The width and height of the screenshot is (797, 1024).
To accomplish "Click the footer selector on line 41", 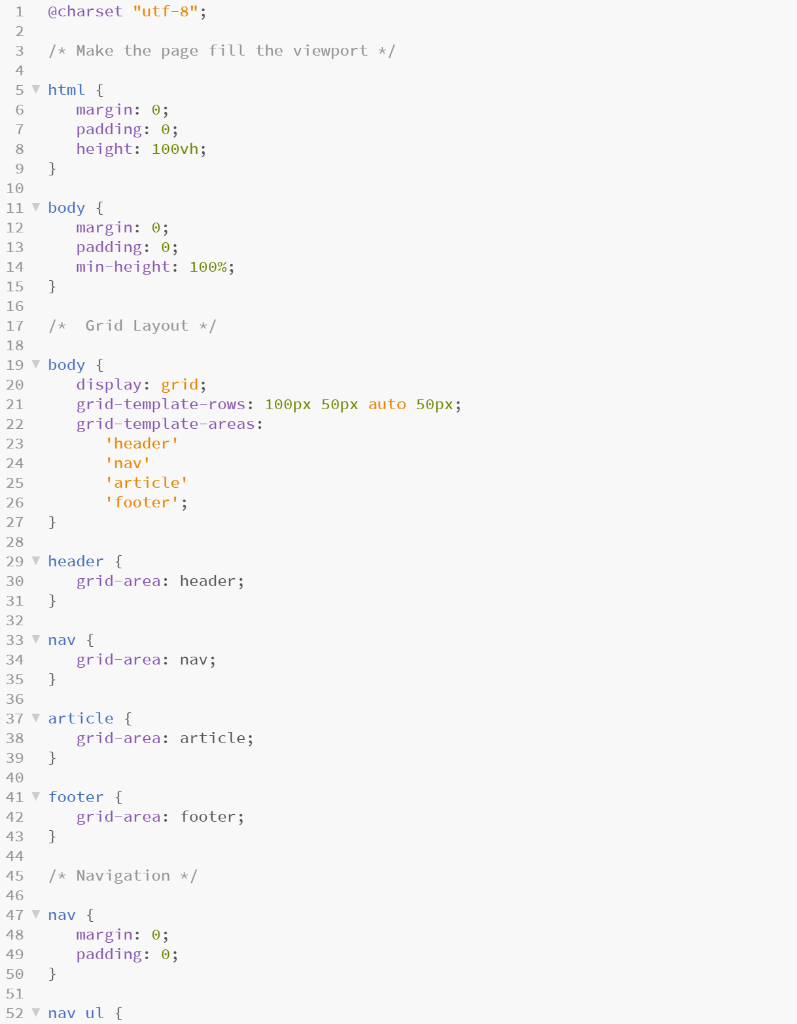I will (76, 797).
